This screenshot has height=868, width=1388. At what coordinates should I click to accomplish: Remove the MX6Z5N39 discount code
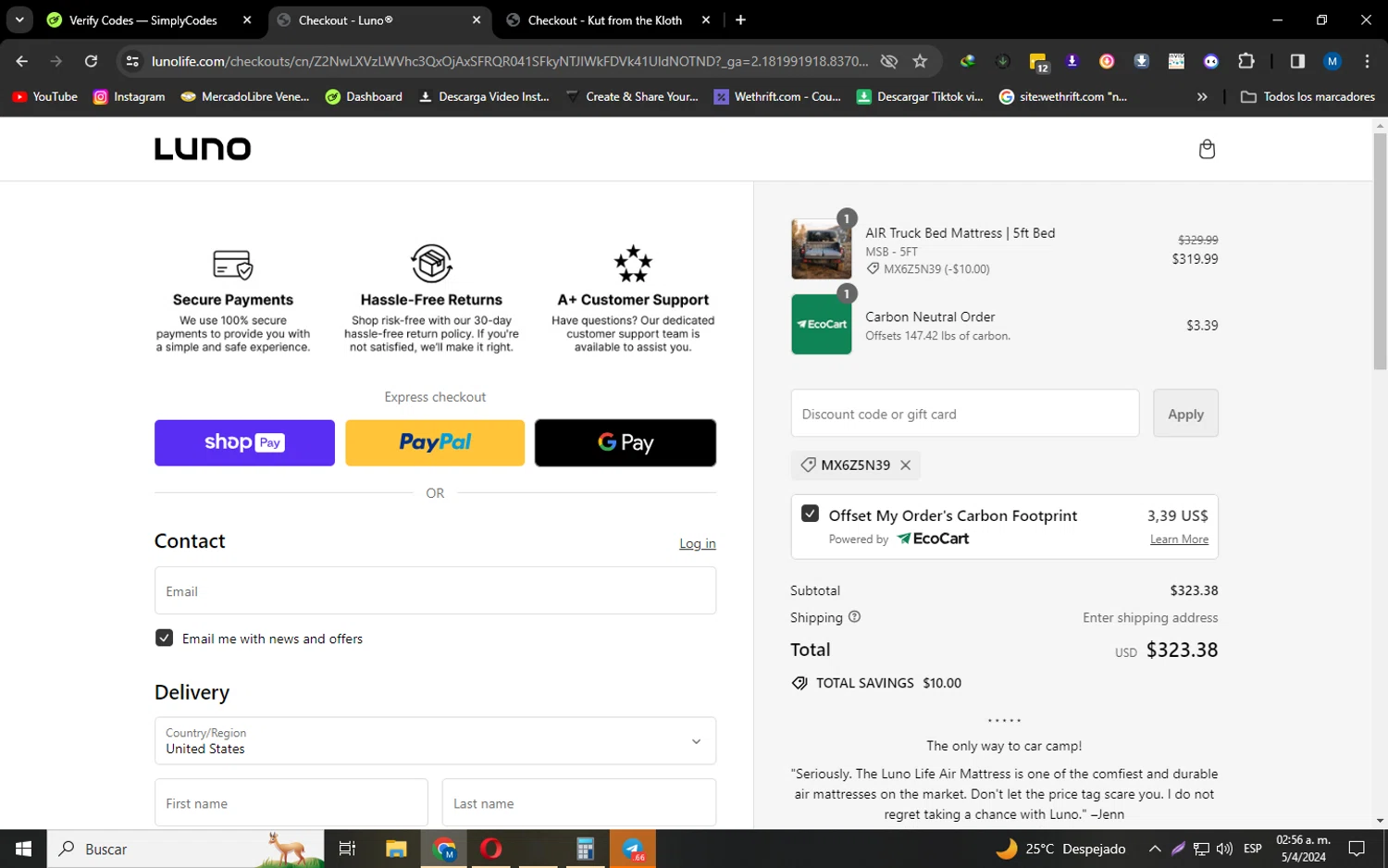point(906,465)
